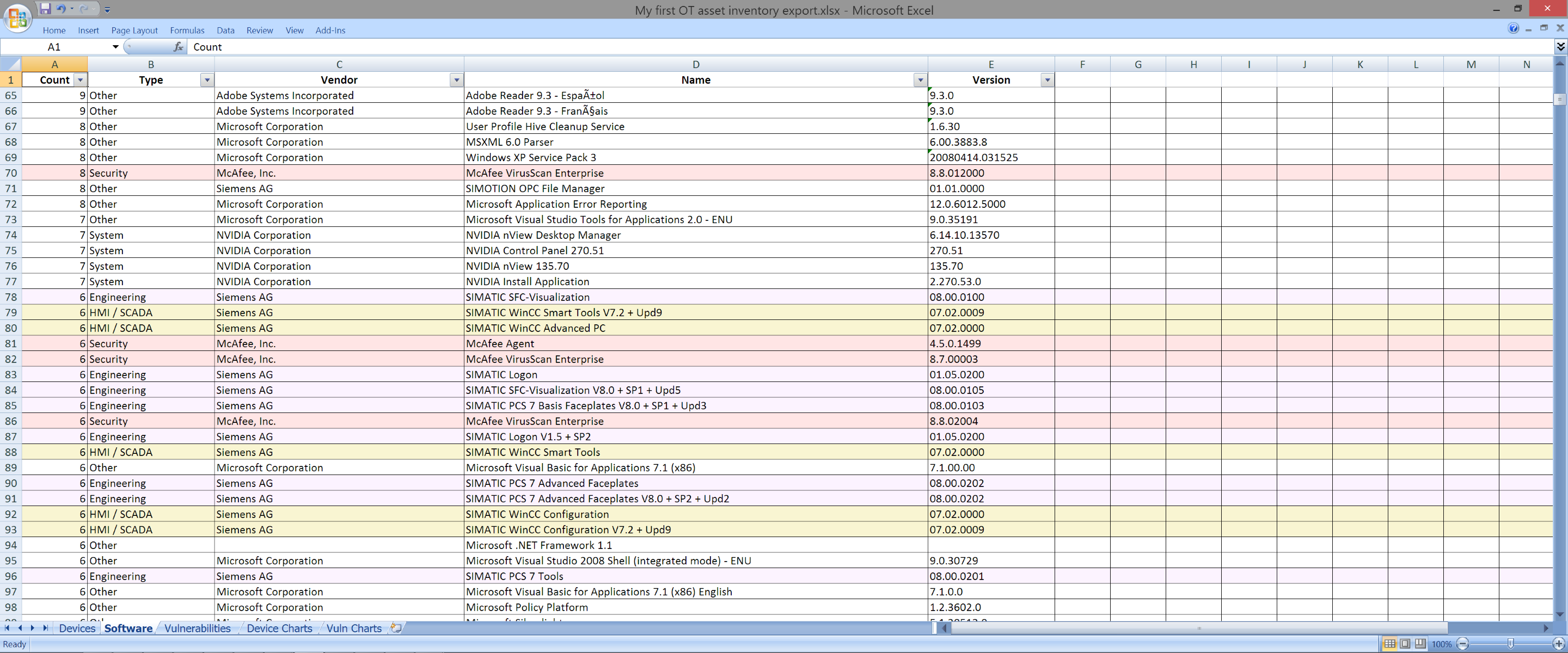Open Customize Quick Access Toolbar dropdown

[107, 10]
